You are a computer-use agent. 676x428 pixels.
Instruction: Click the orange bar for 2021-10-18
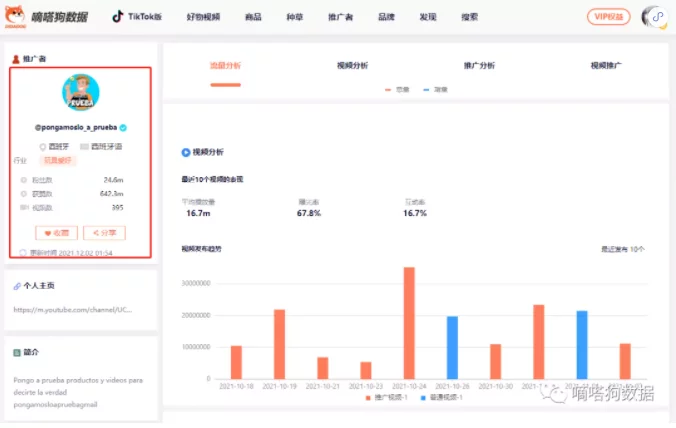click(236, 362)
